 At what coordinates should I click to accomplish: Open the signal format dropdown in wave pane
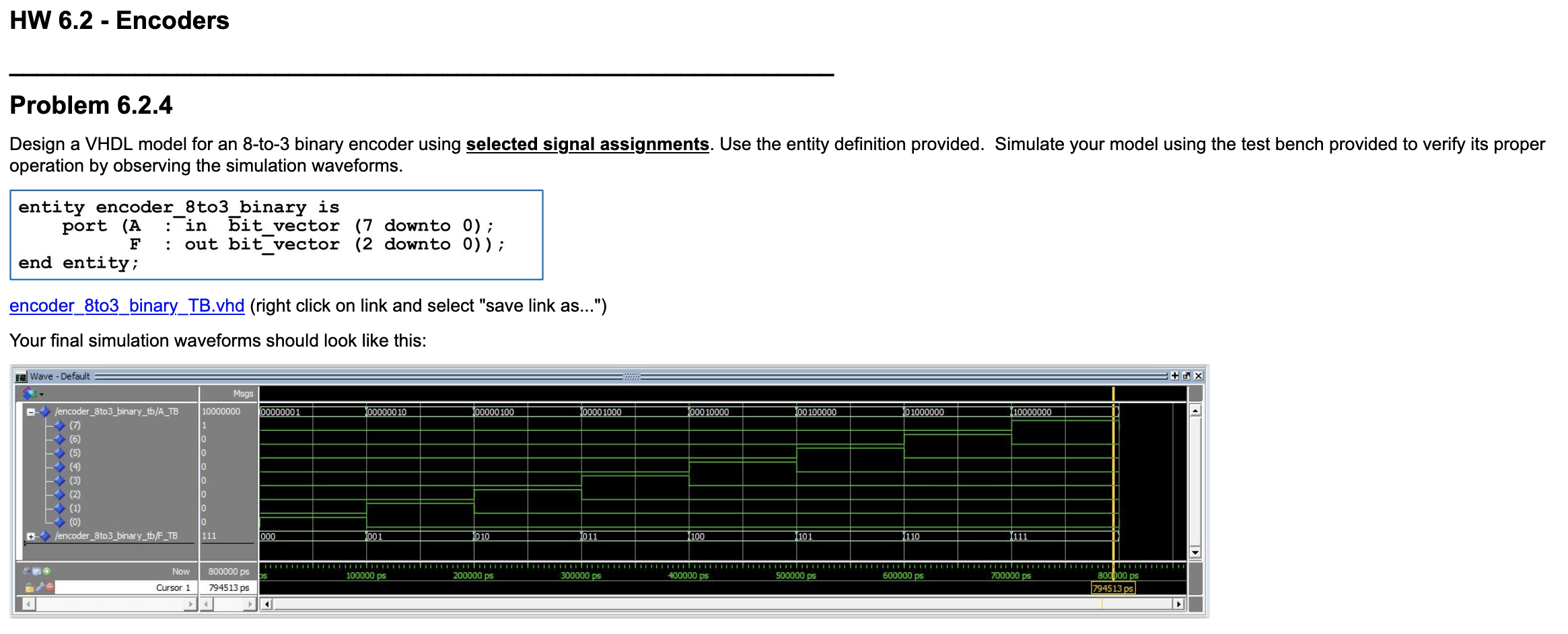(34, 393)
